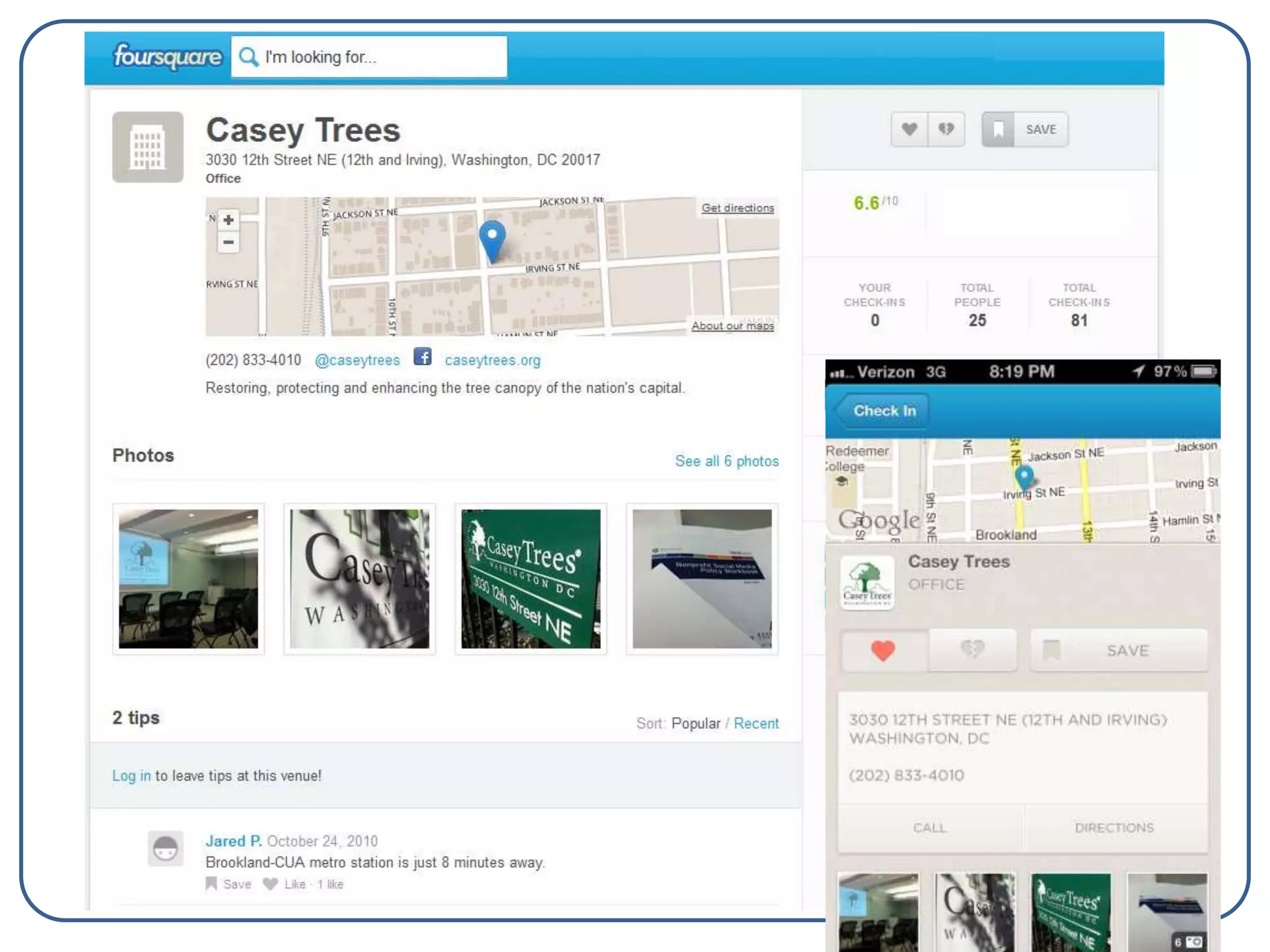Click the Casey Trees office building icon
Screen dimensions: 1270x952
point(148,148)
